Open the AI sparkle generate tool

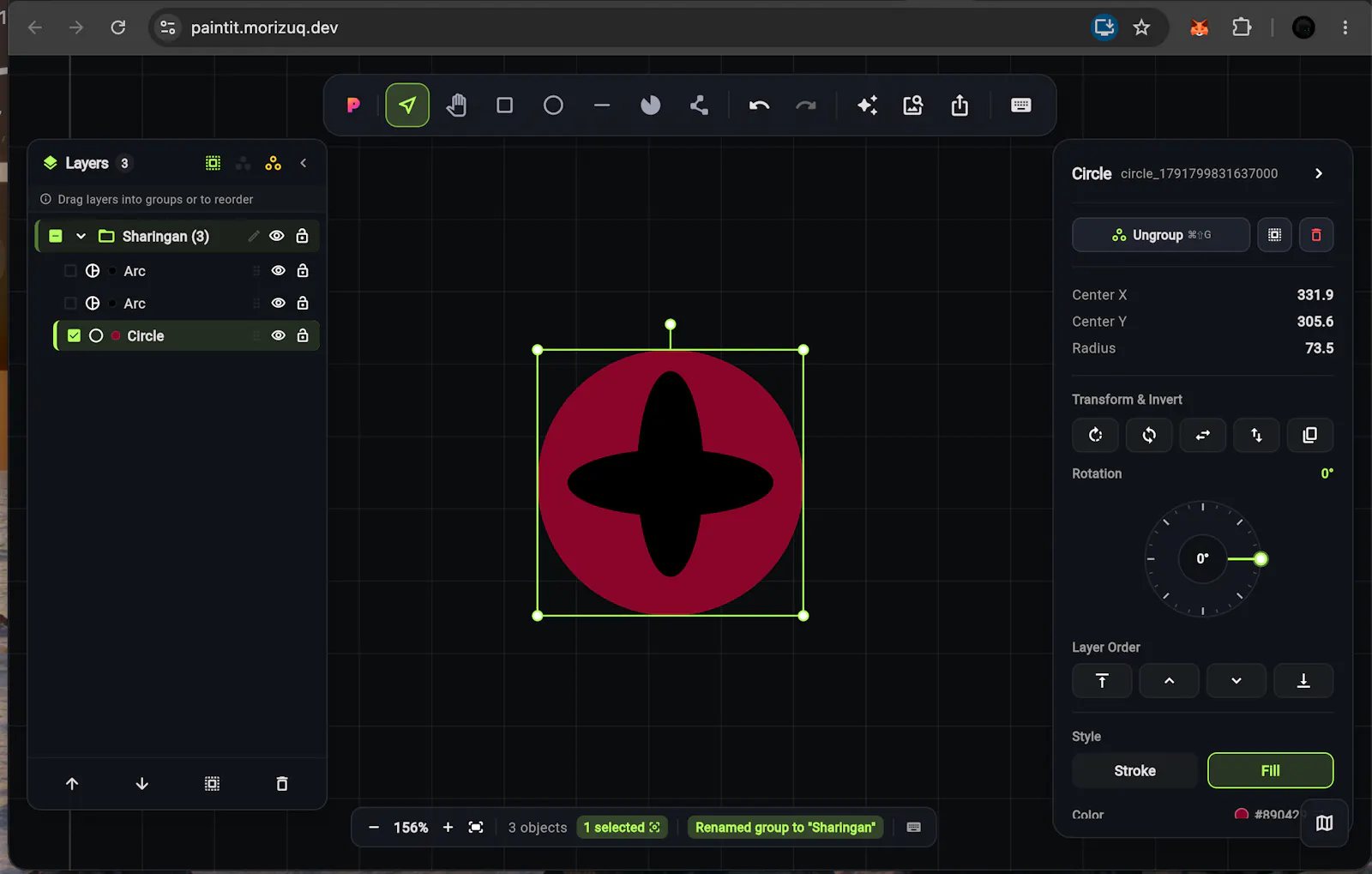click(x=867, y=105)
